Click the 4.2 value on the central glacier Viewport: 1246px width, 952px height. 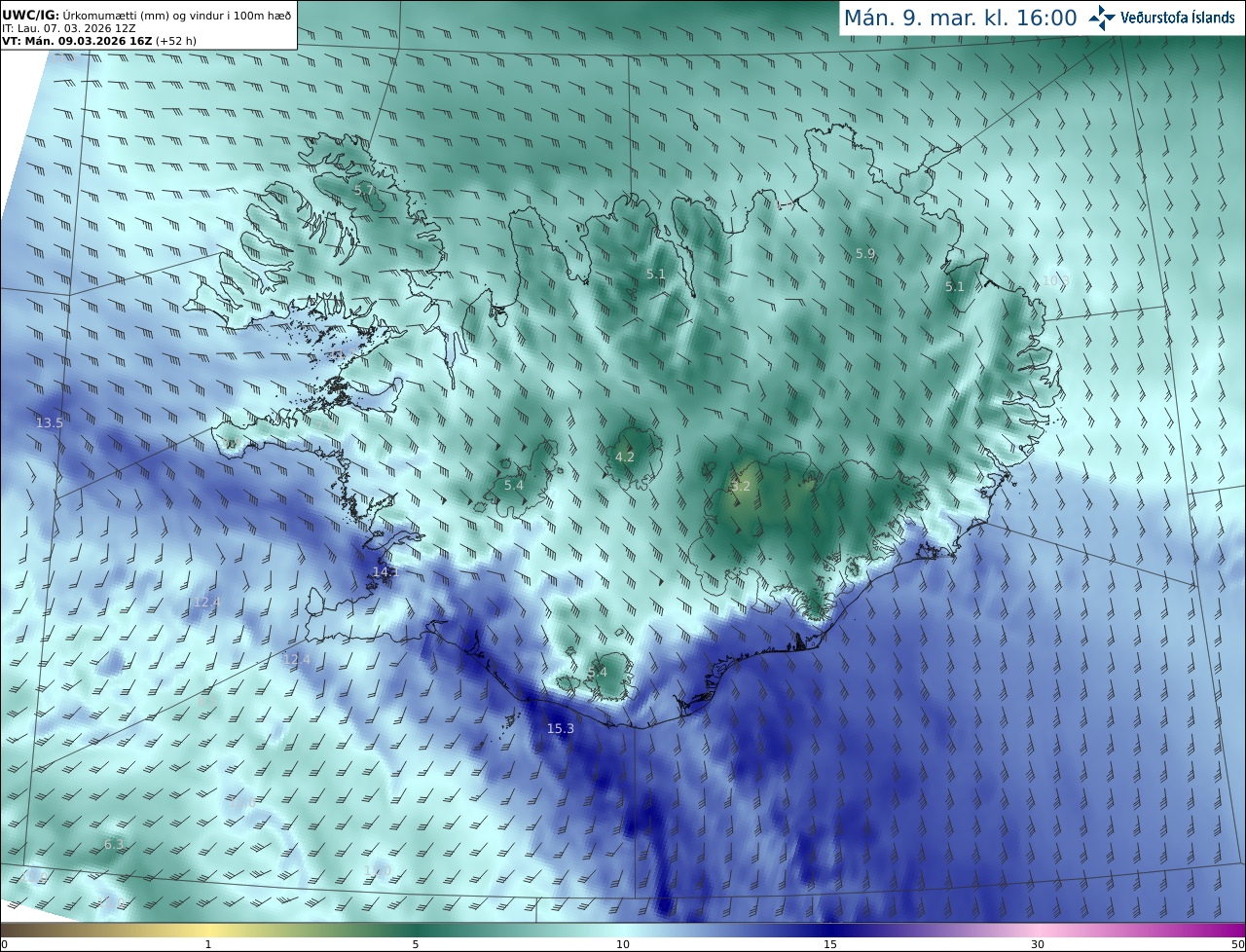(624, 457)
